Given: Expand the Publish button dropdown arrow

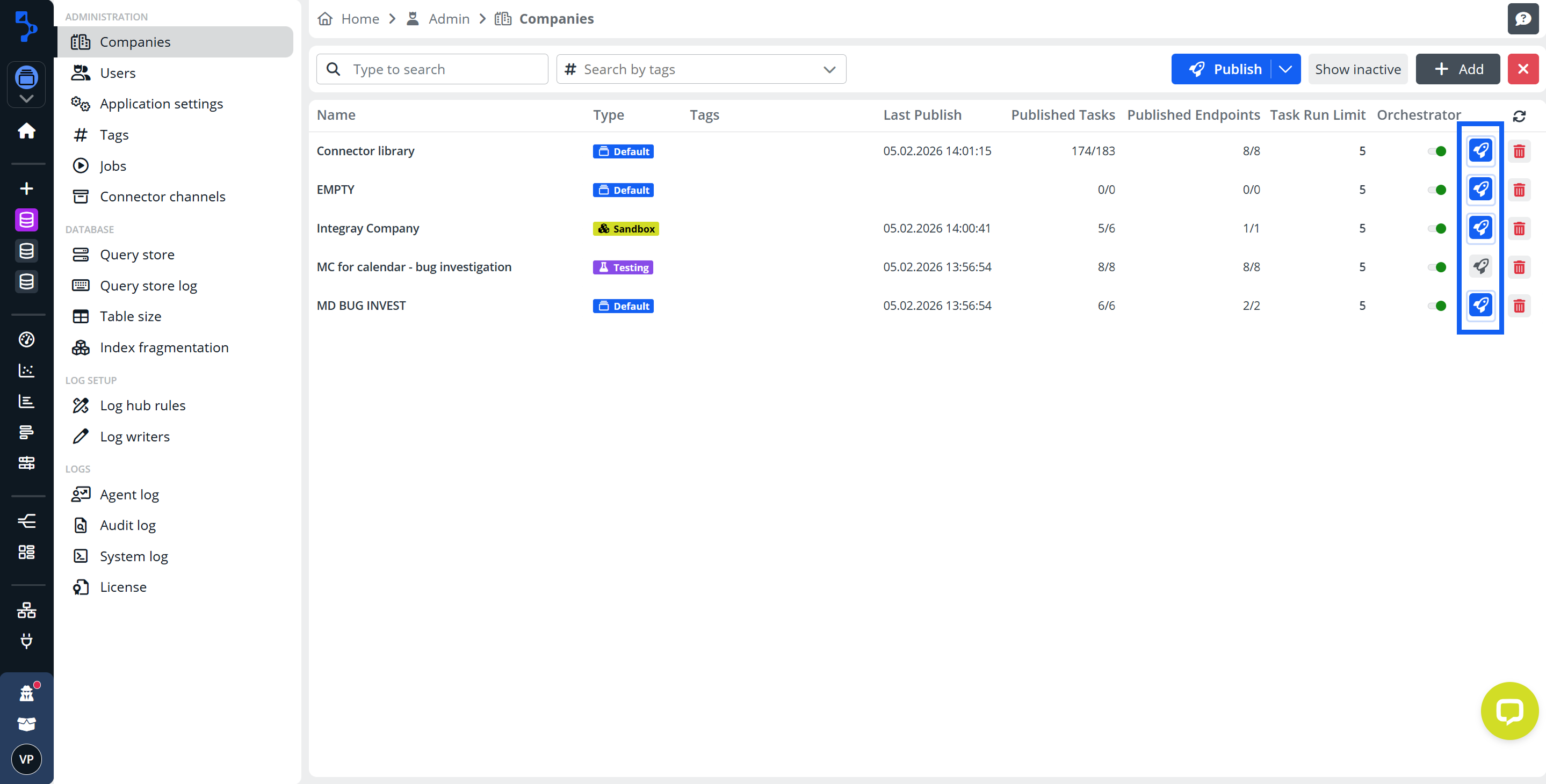Looking at the screenshot, I should (x=1285, y=69).
